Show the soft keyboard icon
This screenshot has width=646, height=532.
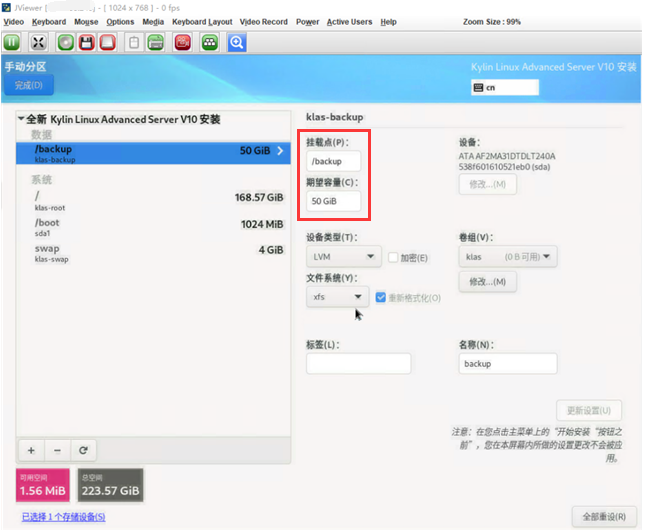pos(155,42)
